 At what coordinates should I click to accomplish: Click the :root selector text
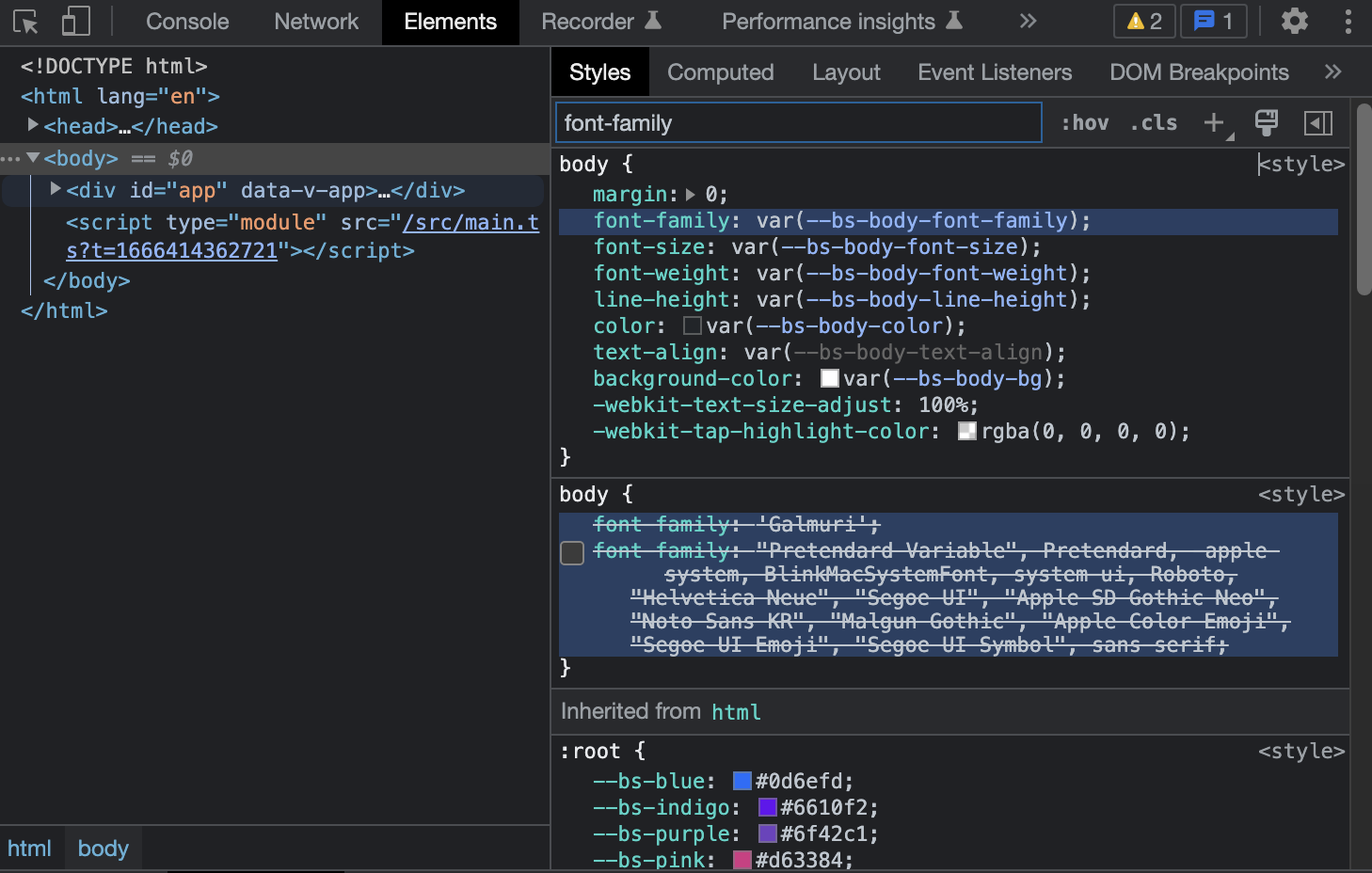pyautogui.click(x=590, y=751)
